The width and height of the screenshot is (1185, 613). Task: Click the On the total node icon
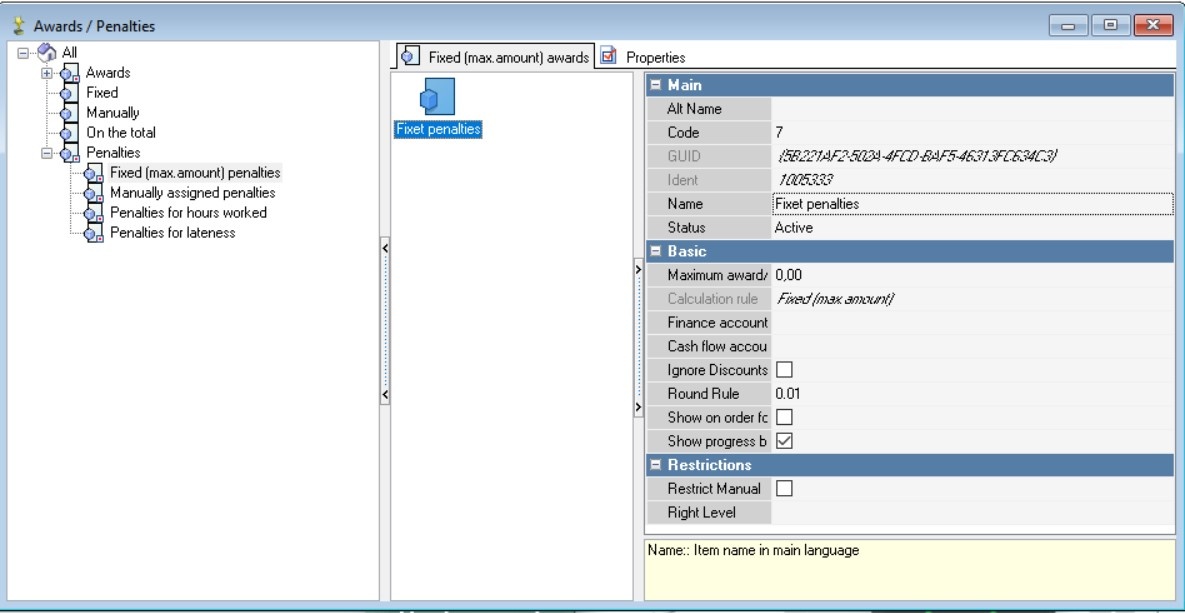pos(69,134)
